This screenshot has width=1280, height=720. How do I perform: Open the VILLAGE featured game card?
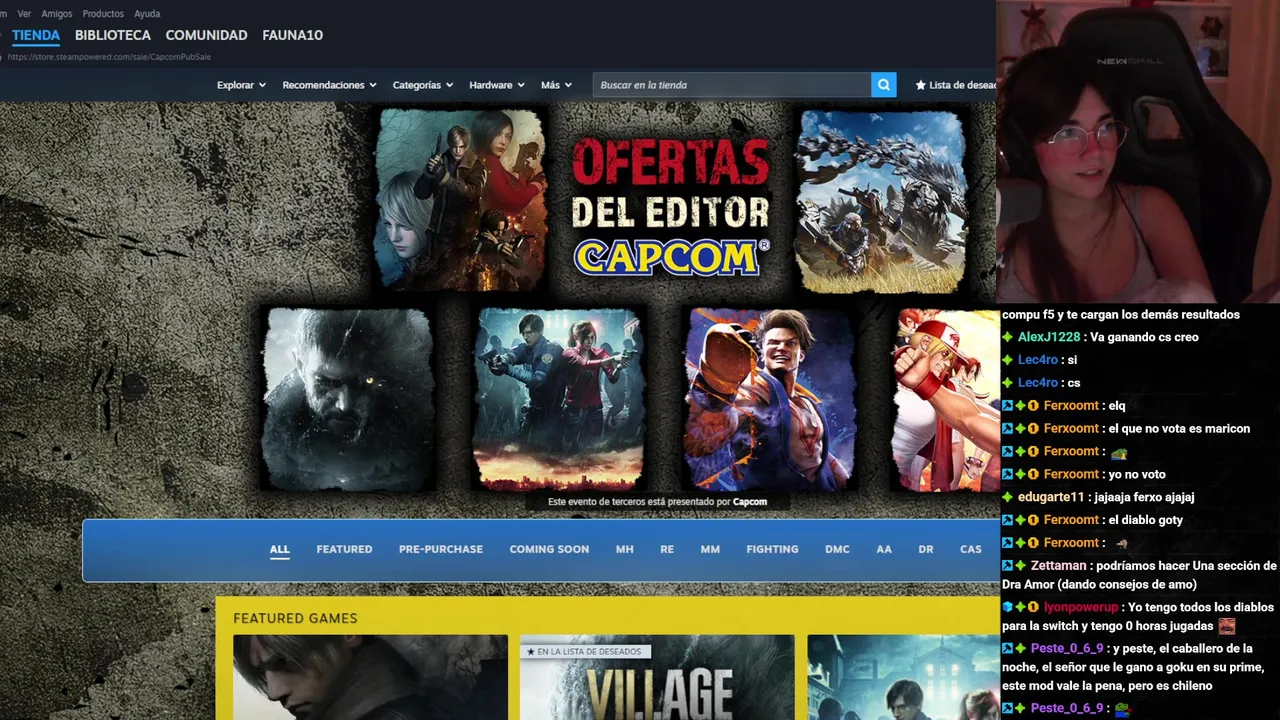click(657, 677)
